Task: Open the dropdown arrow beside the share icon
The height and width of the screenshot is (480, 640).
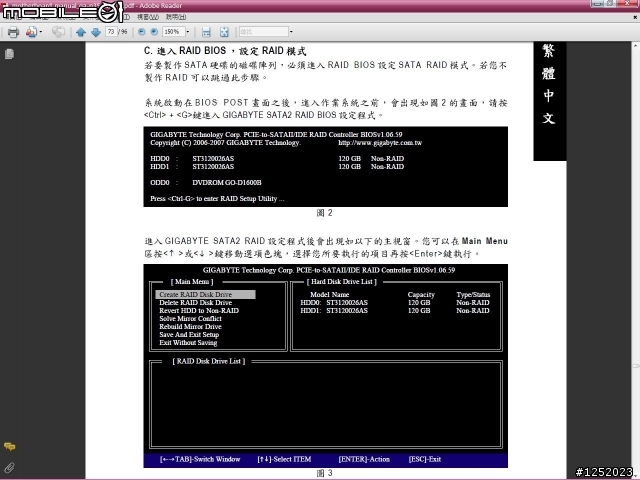Action: coord(41,32)
